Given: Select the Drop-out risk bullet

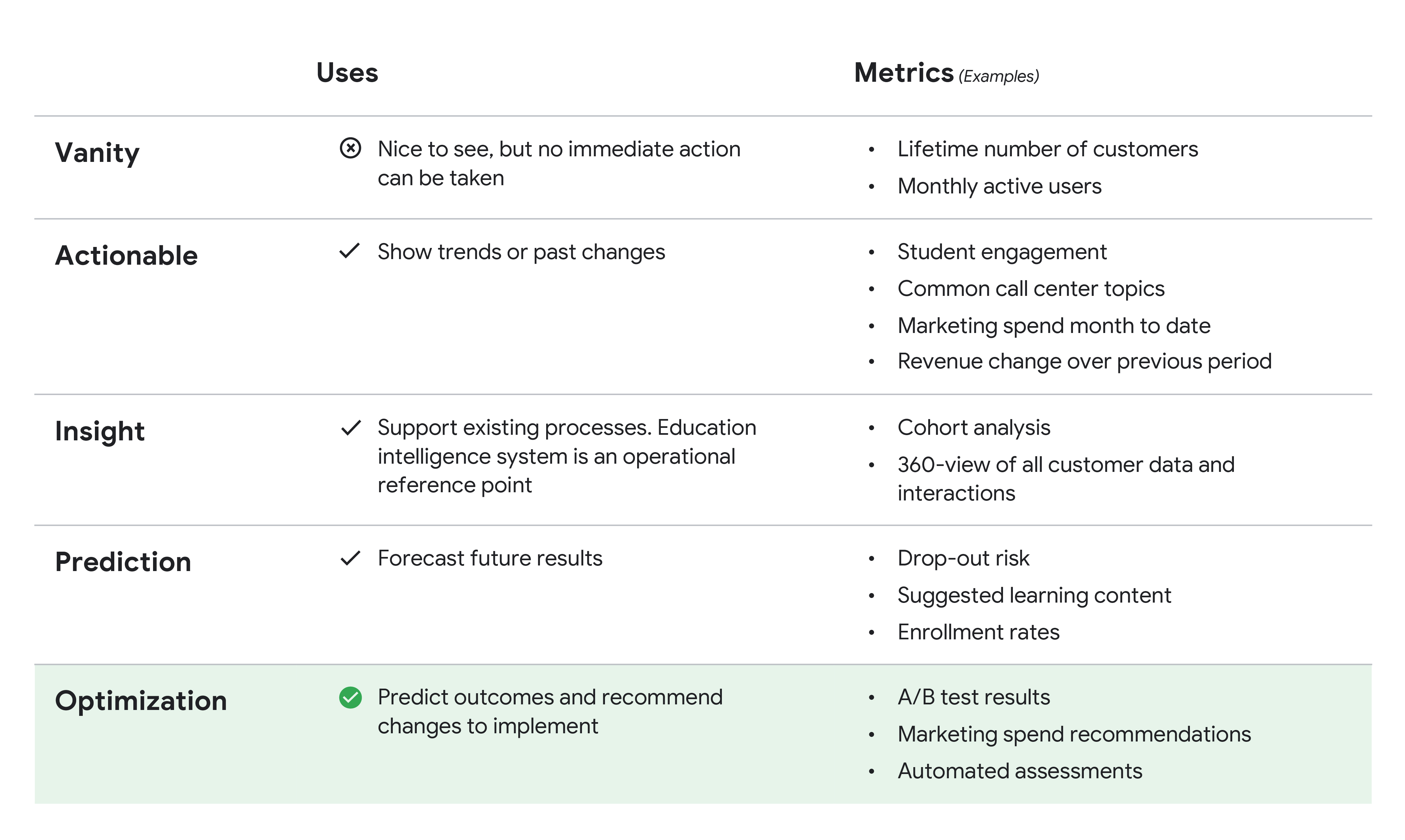Looking at the screenshot, I should [x=963, y=559].
